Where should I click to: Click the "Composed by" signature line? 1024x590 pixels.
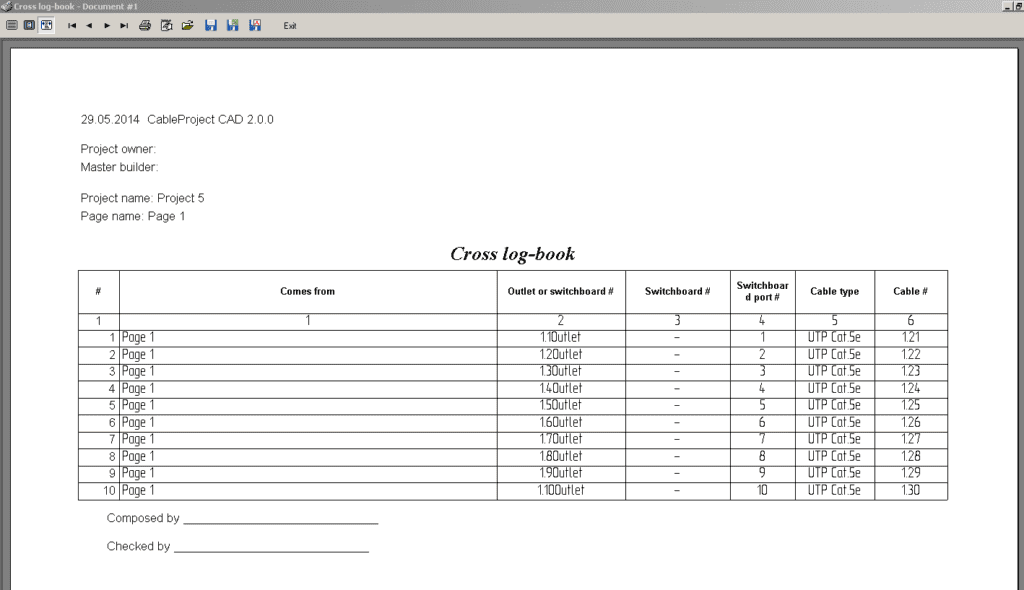280,519
